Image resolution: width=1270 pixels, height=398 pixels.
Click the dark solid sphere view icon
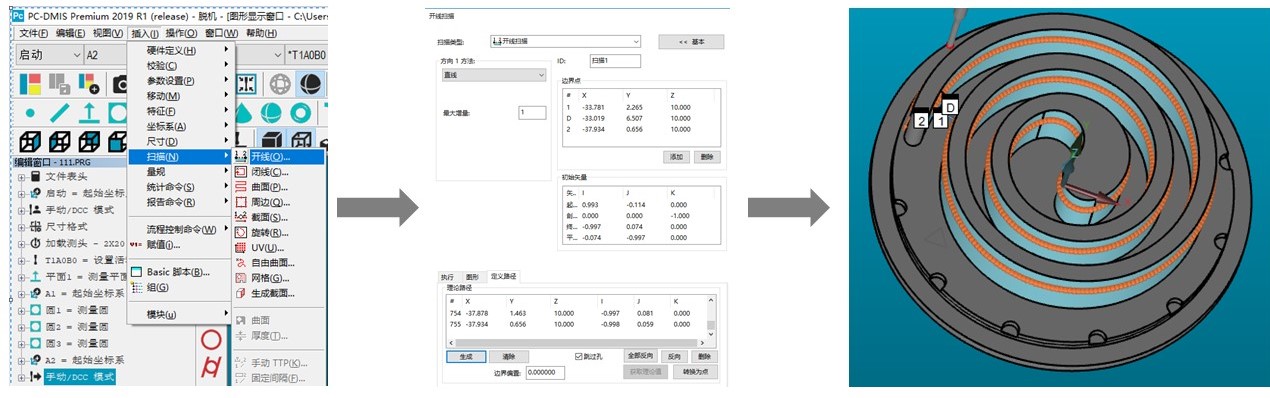click(x=311, y=83)
